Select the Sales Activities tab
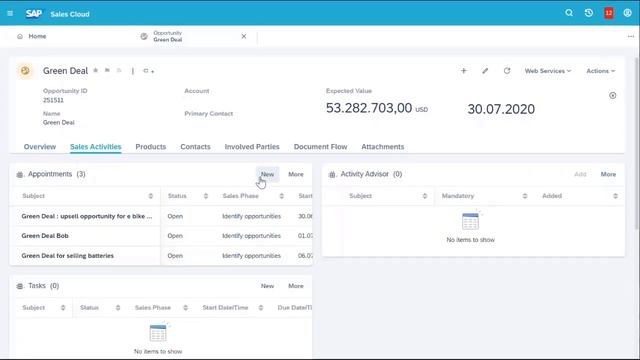 click(x=96, y=147)
